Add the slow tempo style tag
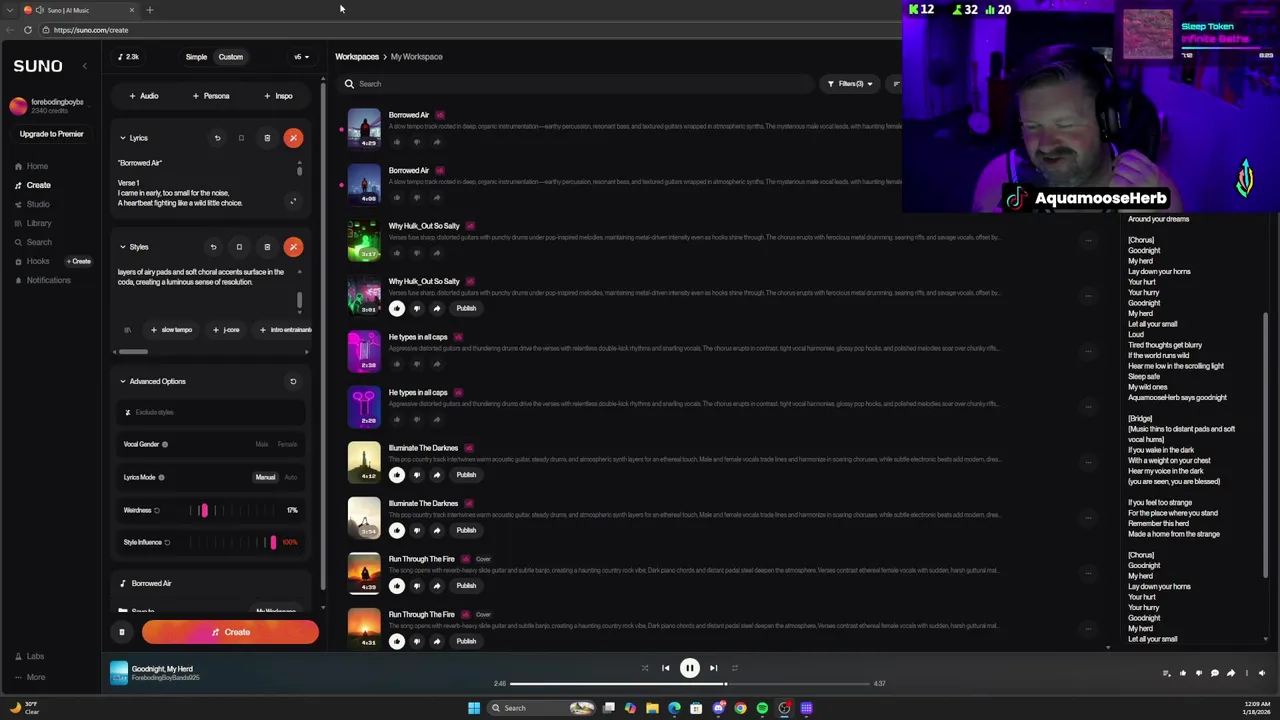 171,330
